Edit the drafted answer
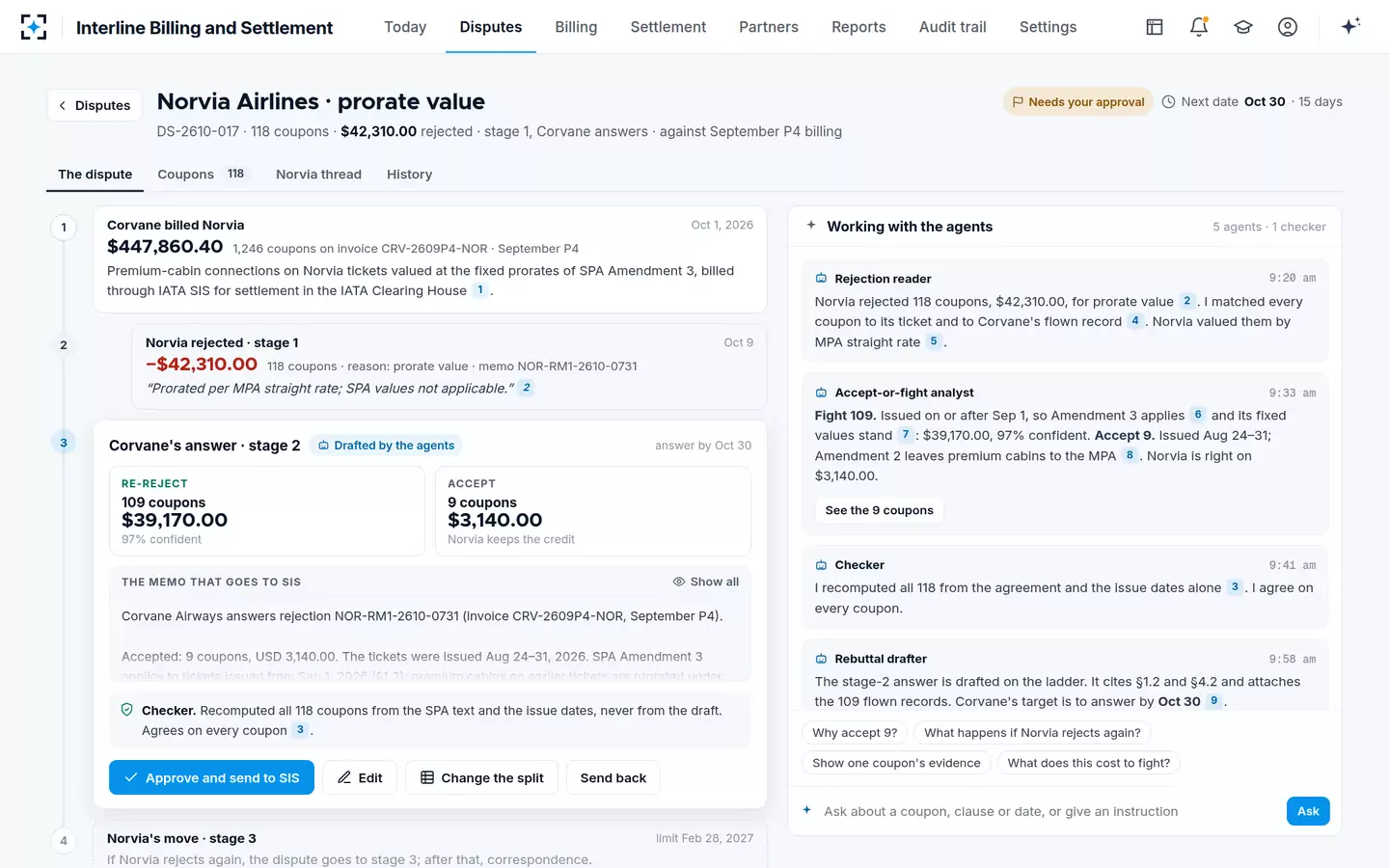Image resolution: width=1389 pixels, height=868 pixels. (x=360, y=777)
